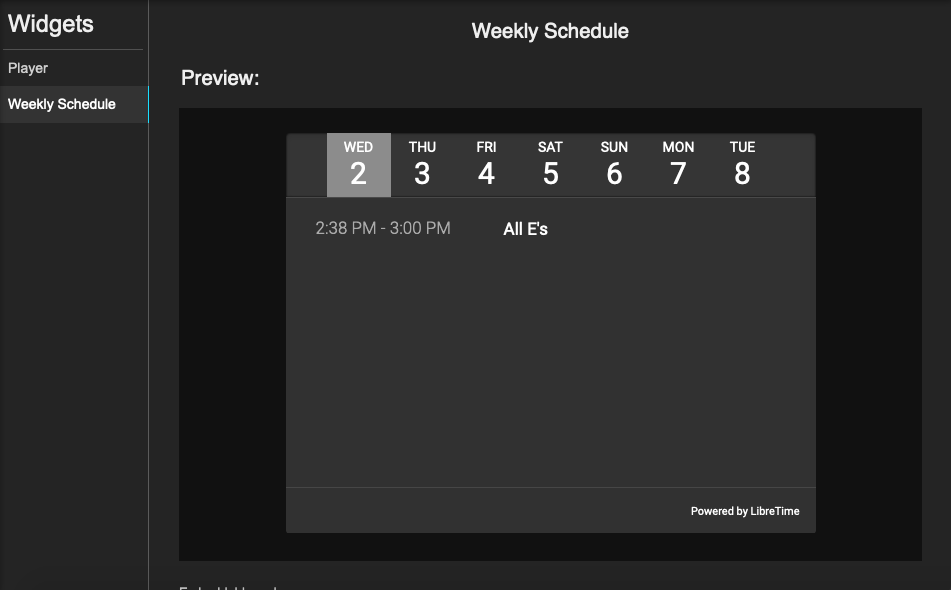Switch to the MON 7 tab
The height and width of the screenshot is (590, 951).
pyautogui.click(x=678, y=165)
